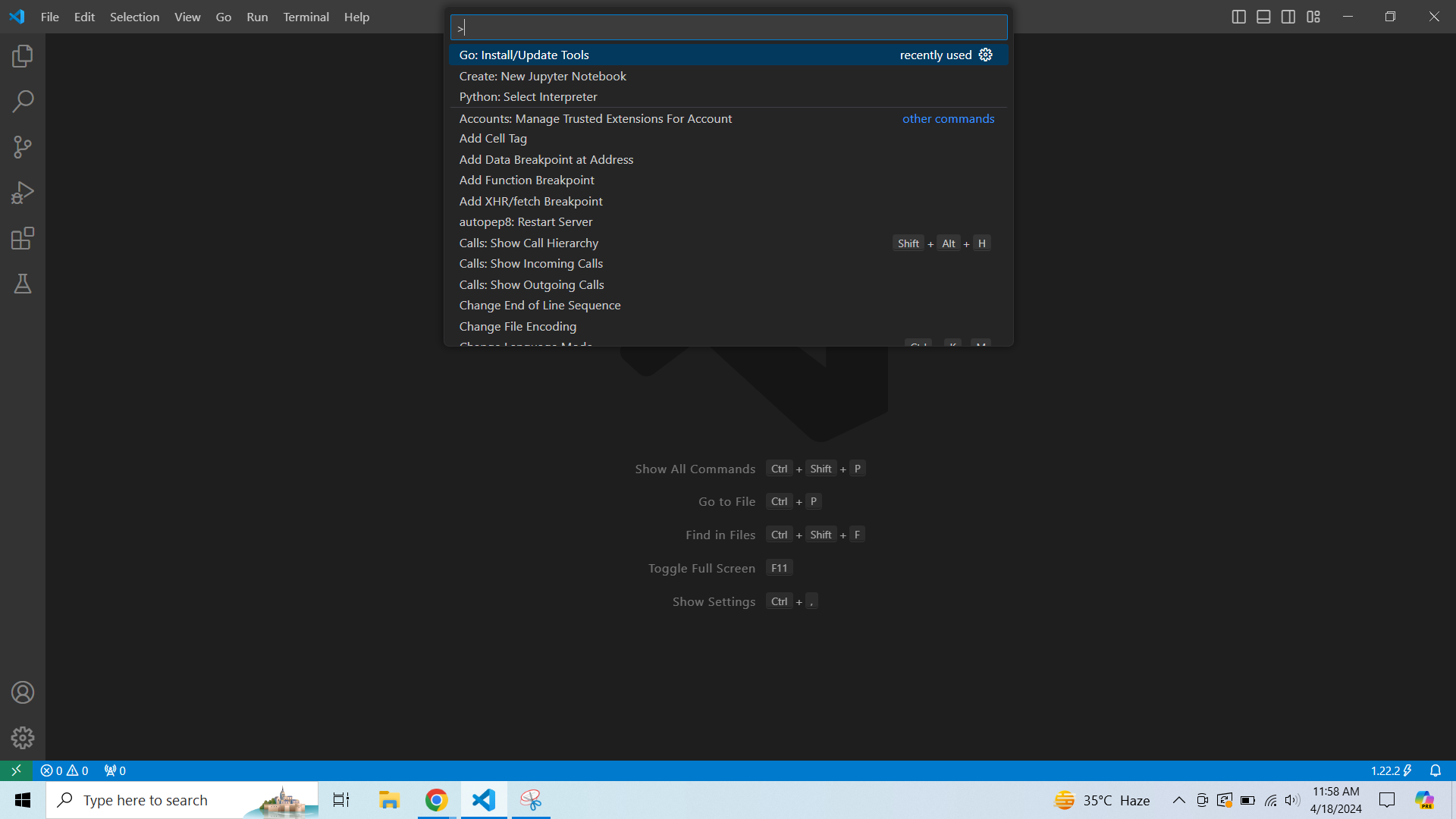Select Calls: Show Call Hierarchy command

[x=728, y=243]
